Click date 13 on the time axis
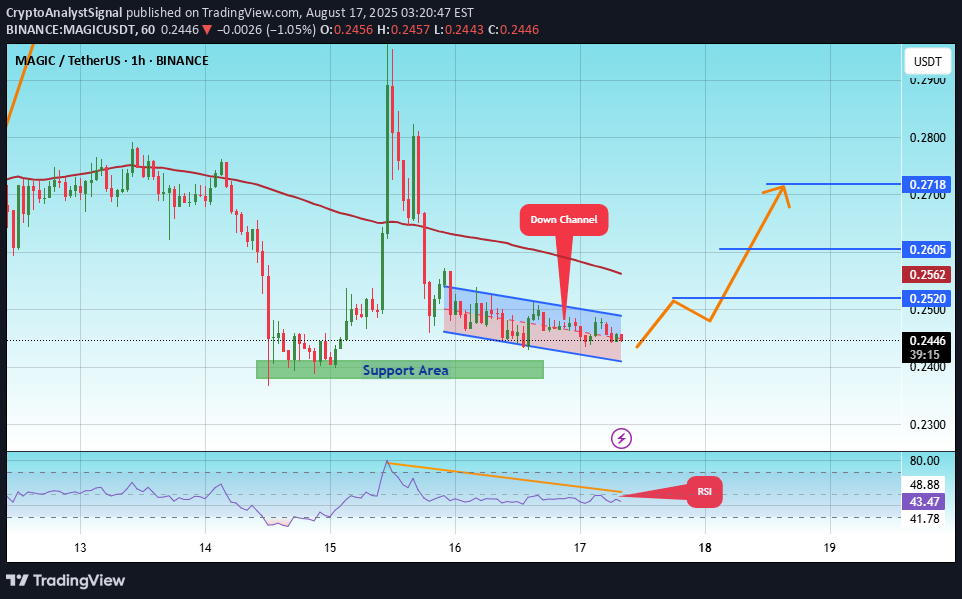The width and height of the screenshot is (962, 599). pyautogui.click(x=80, y=547)
